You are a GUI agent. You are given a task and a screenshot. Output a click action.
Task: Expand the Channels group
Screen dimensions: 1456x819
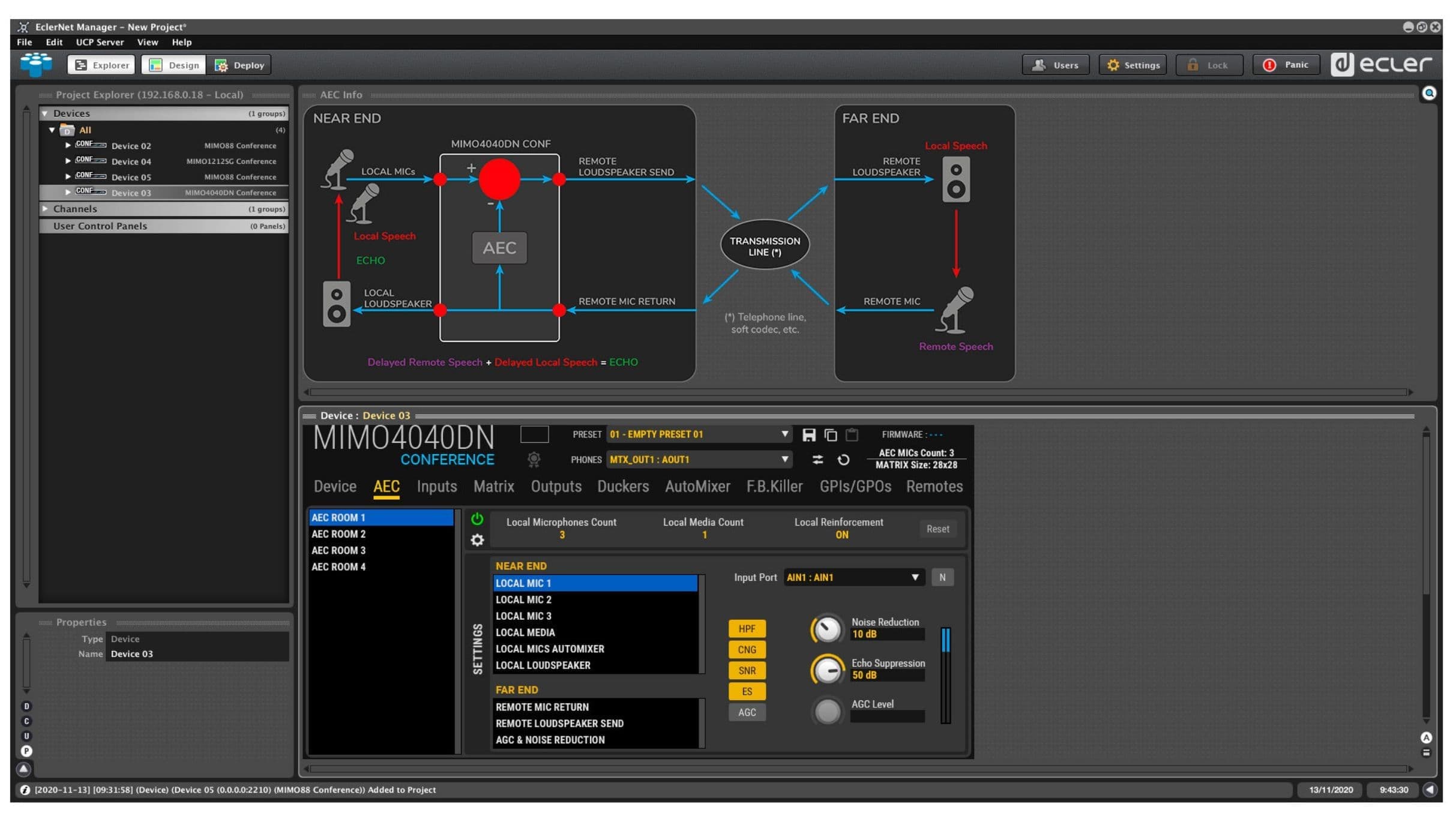tap(45, 209)
